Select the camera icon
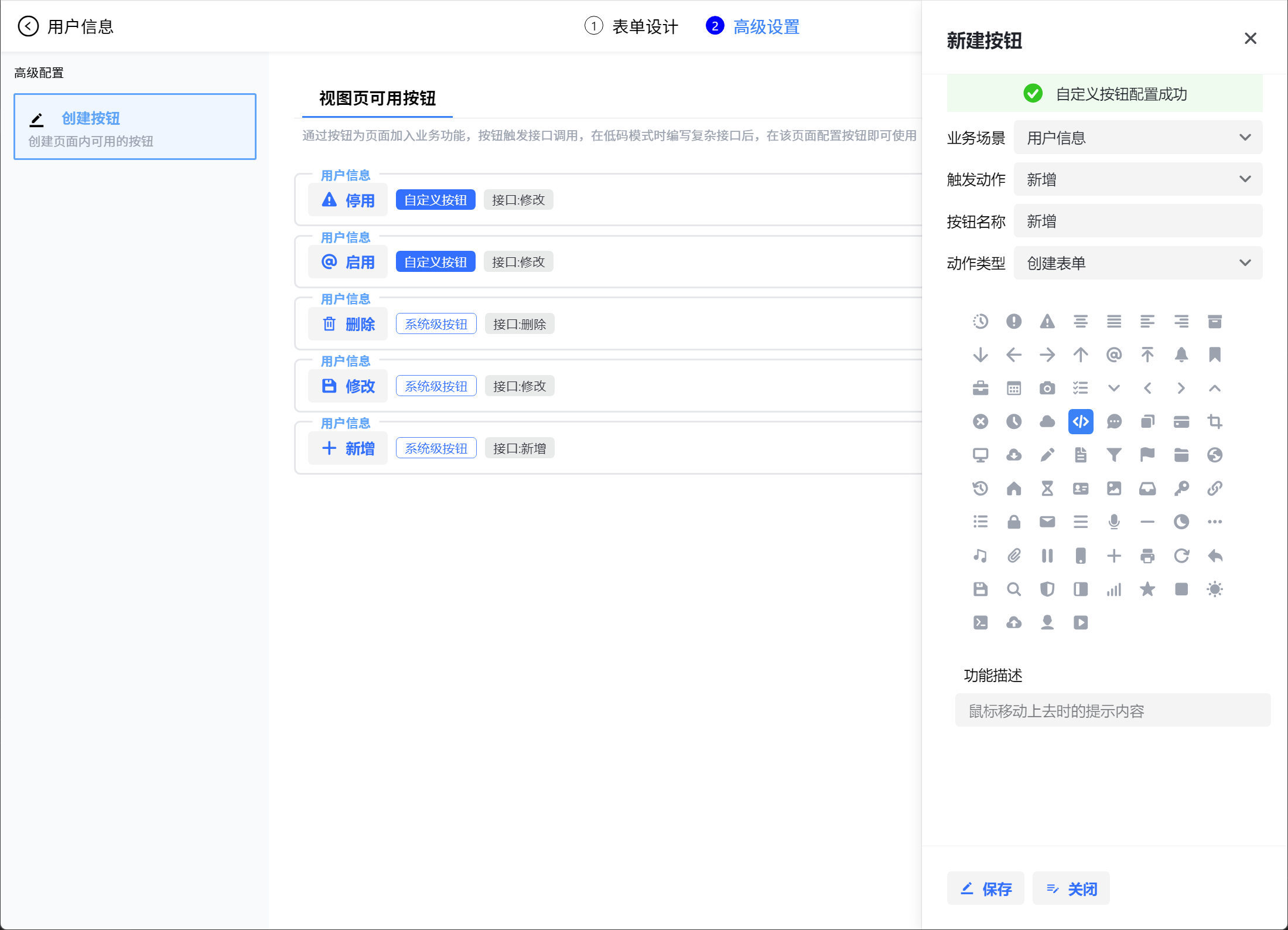 (1047, 389)
